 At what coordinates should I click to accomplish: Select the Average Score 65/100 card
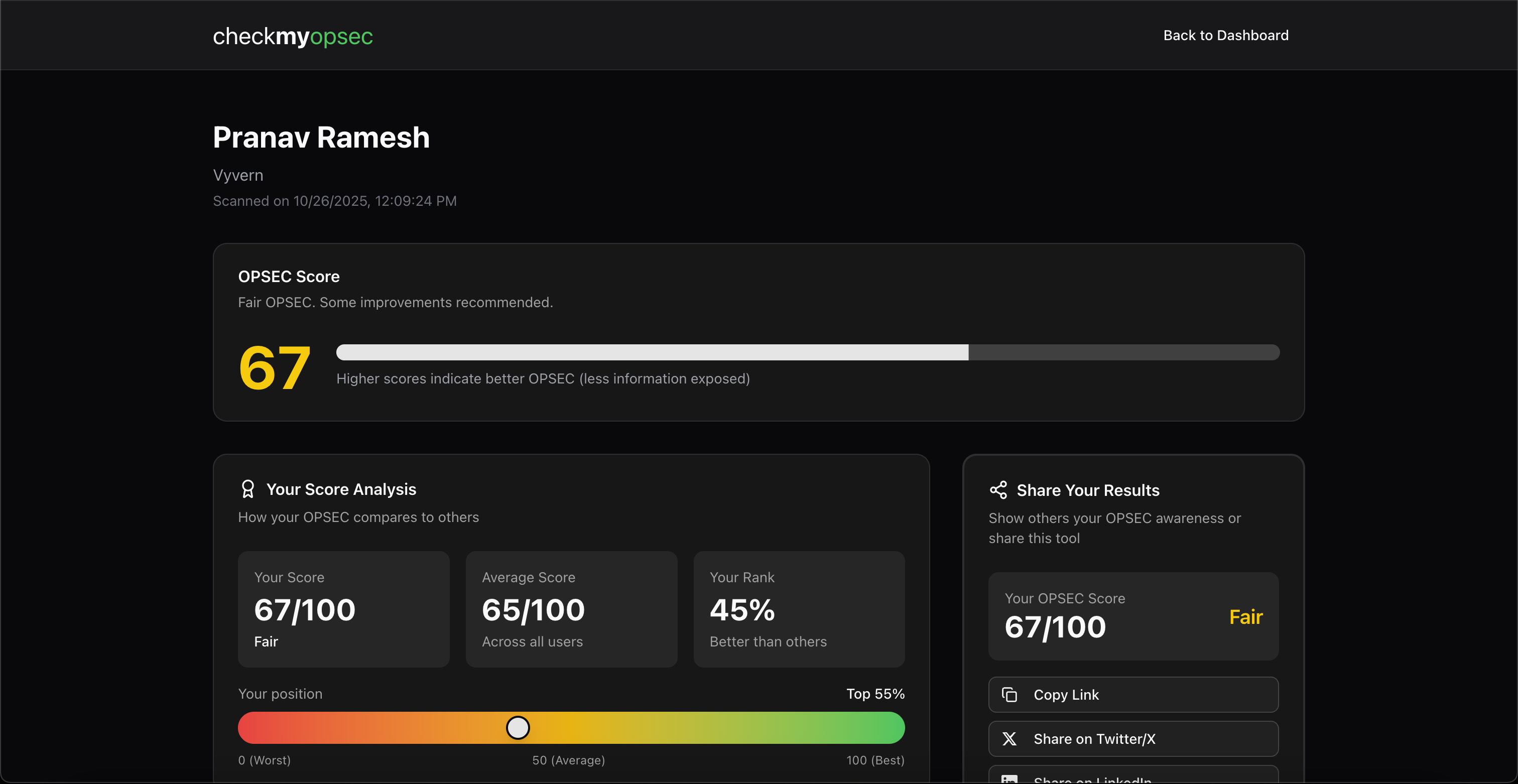571,609
